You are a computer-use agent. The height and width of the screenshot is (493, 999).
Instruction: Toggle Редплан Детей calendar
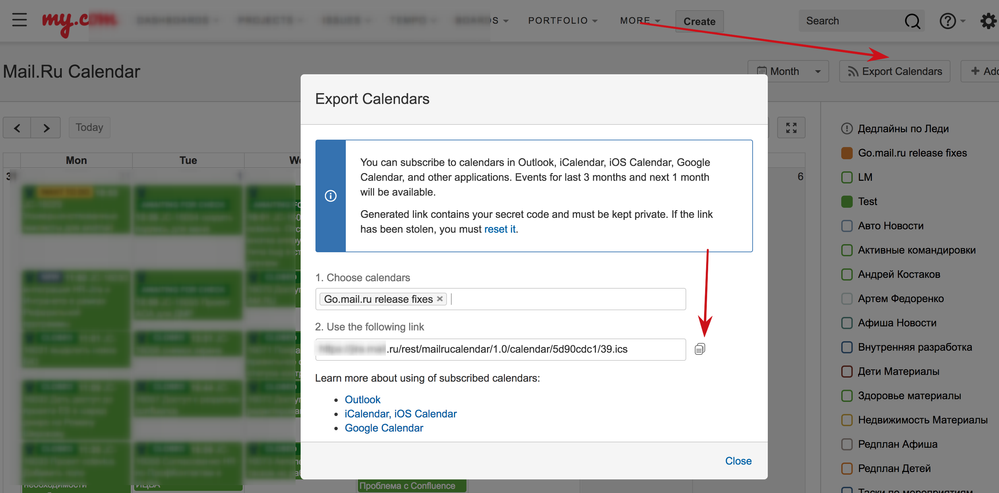tap(847, 469)
